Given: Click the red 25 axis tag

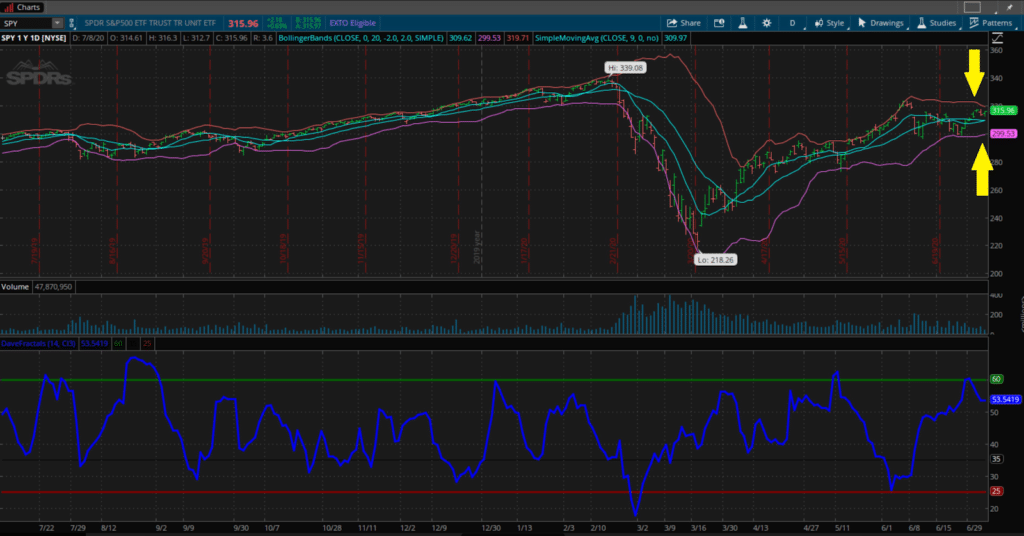Looking at the screenshot, I should point(997,491).
